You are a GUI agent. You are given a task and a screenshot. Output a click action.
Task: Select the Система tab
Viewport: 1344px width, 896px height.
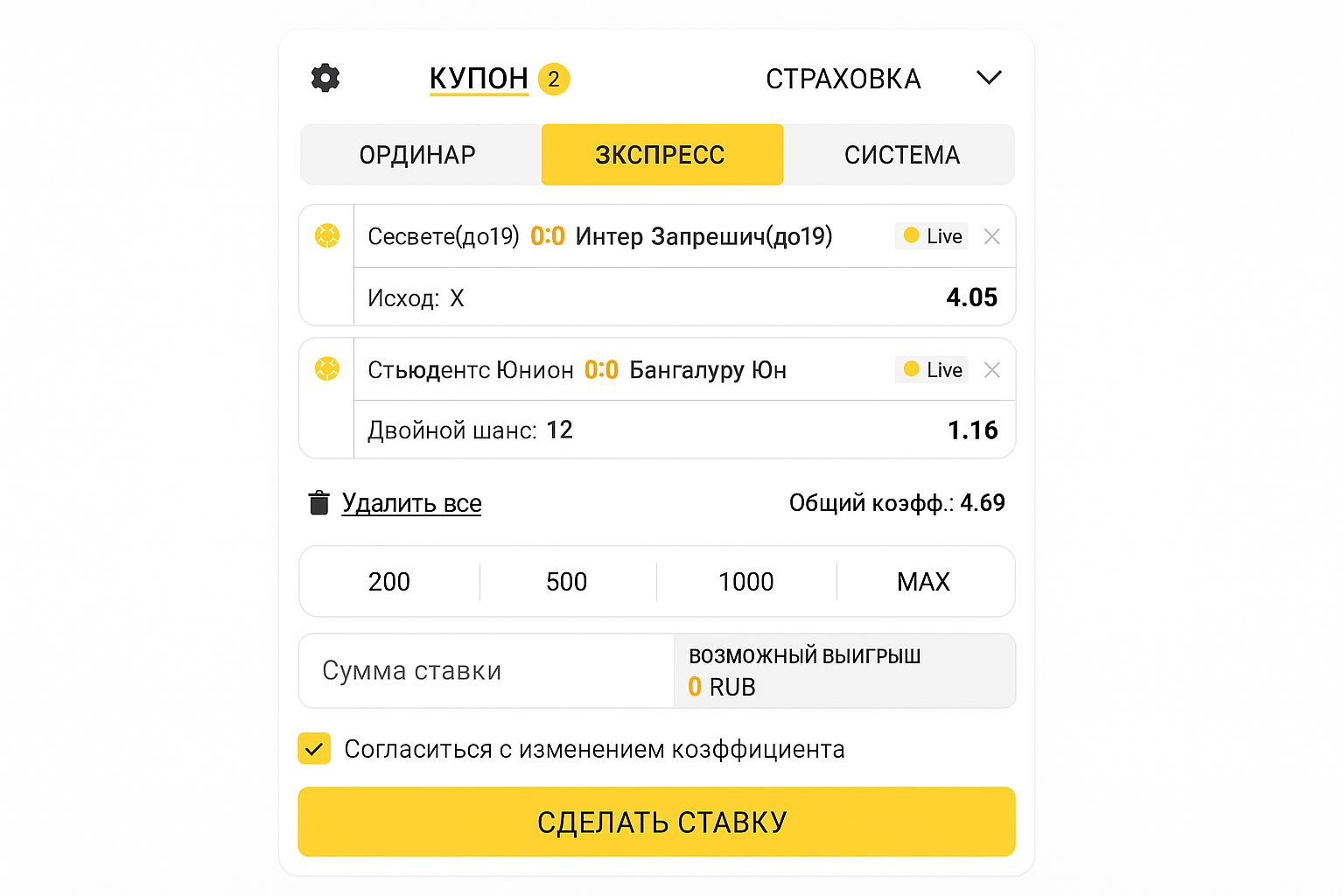point(901,155)
